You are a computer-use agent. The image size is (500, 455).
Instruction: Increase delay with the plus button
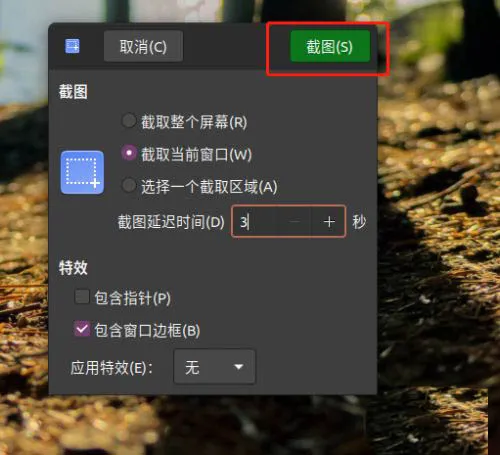[329, 222]
